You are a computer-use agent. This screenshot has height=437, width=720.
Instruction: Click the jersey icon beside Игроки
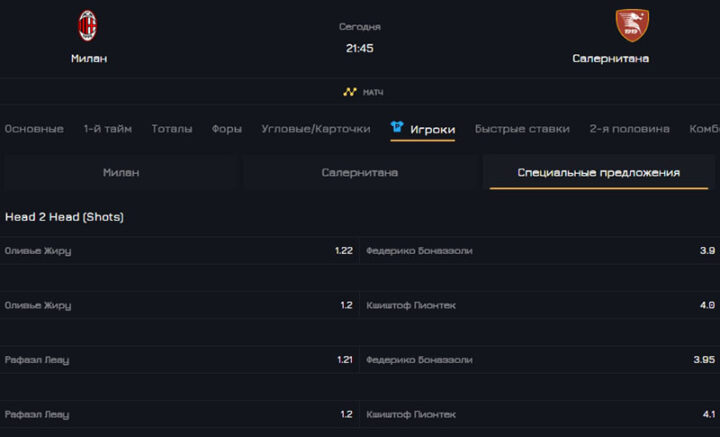[x=397, y=128]
